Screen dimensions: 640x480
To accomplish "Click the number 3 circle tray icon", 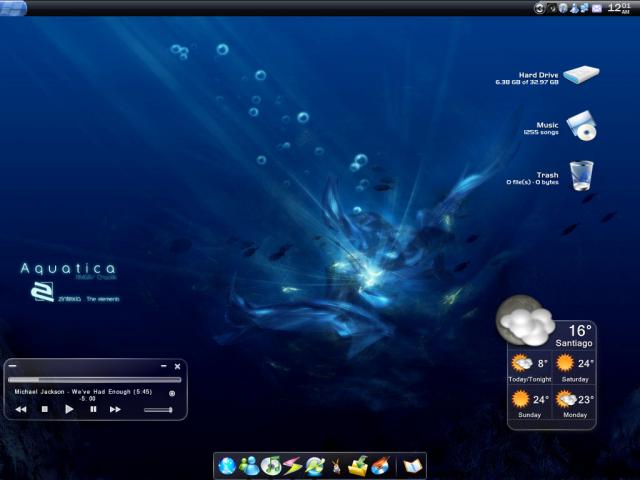I will pos(540,8).
